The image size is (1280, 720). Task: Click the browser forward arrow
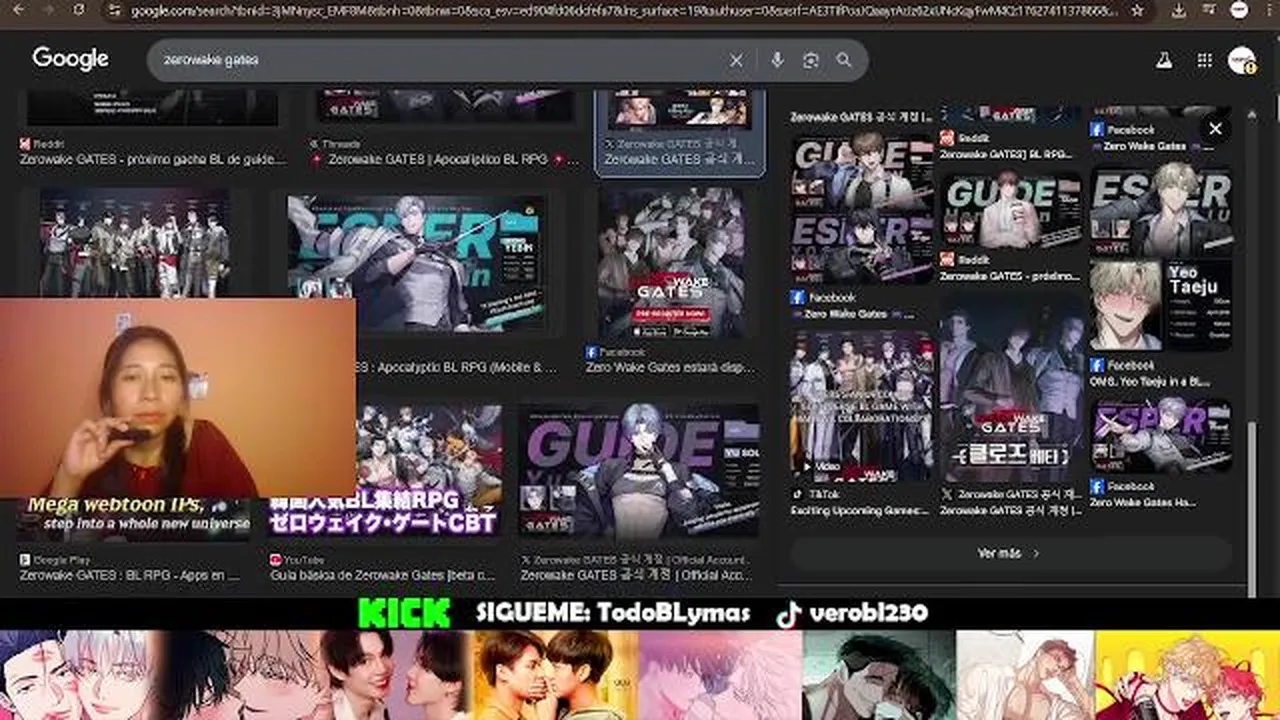pyautogui.click(x=49, y=10)
